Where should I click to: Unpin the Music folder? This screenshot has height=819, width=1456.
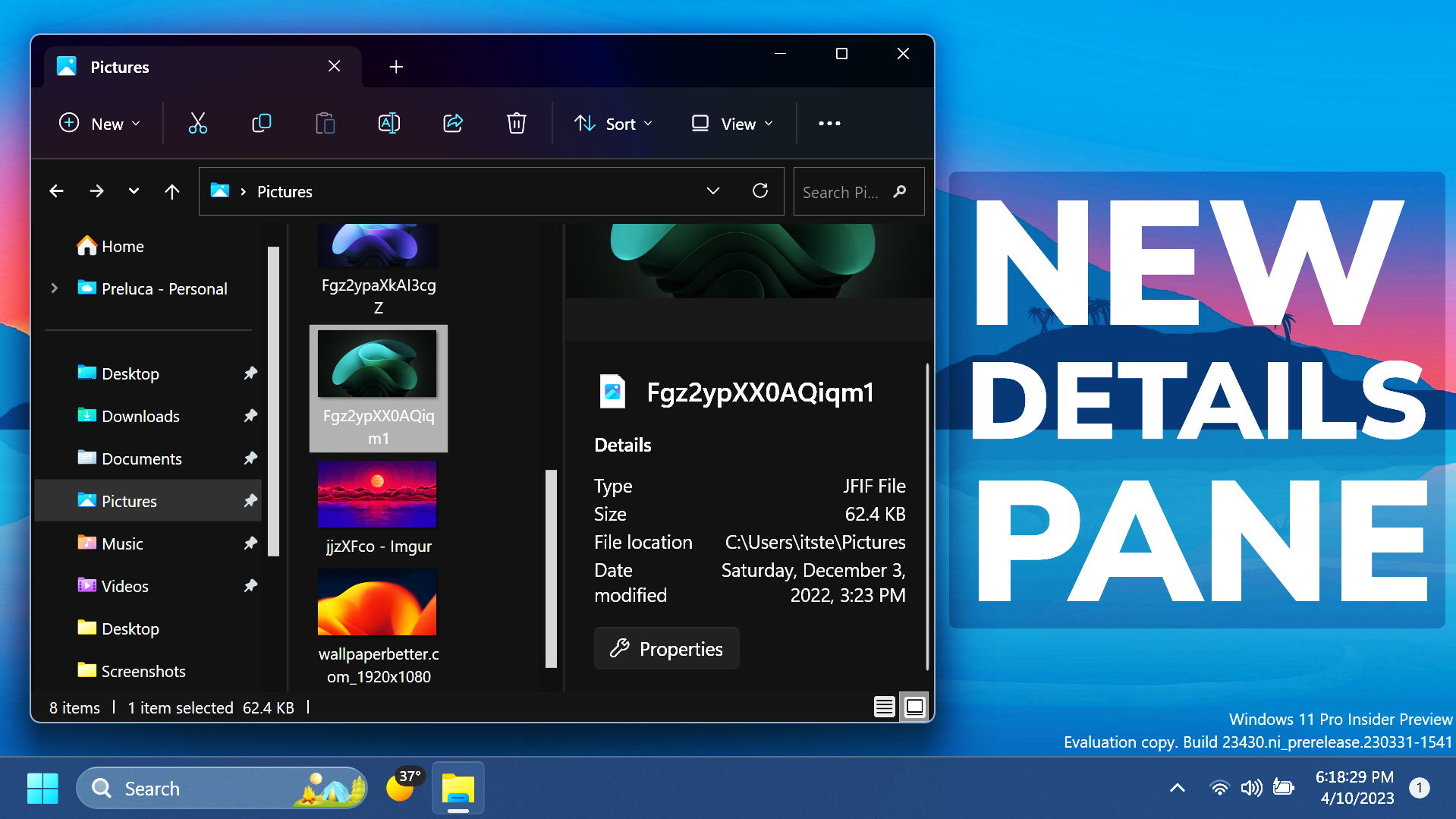[x=250, y=543]
